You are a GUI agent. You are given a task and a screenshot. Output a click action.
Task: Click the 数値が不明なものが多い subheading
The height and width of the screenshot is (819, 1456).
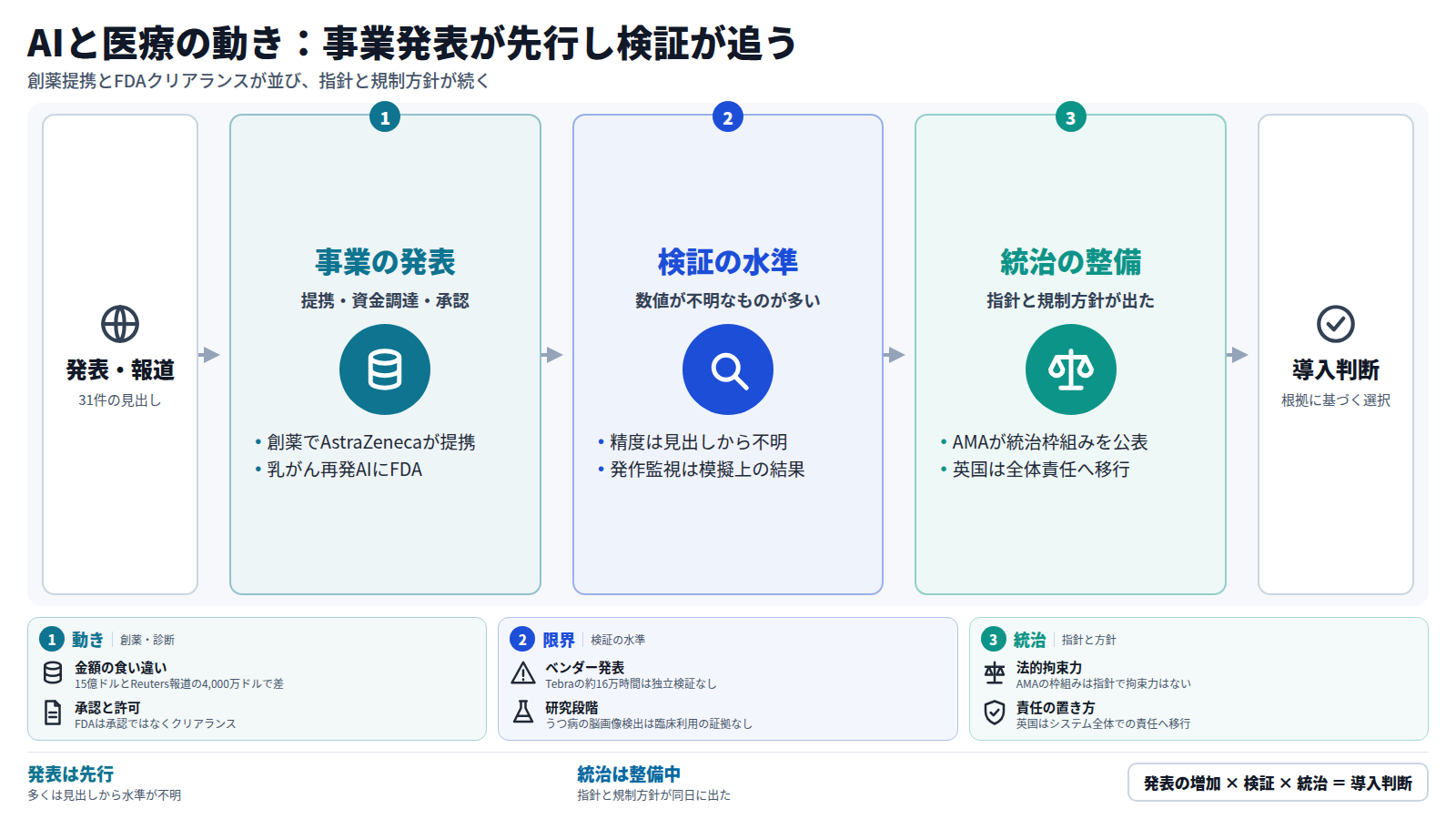pyautogui.click(x=728, y=300)
